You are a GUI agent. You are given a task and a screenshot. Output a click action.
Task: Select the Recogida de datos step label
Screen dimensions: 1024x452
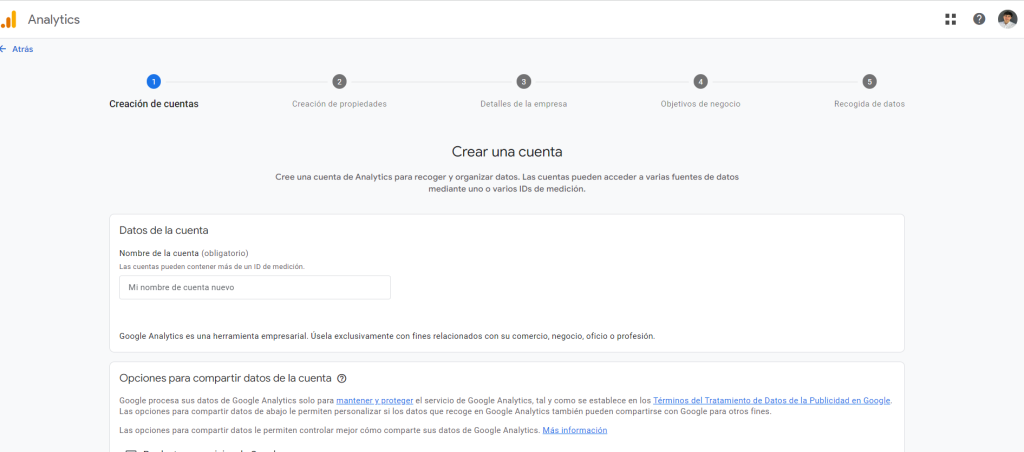869,104
